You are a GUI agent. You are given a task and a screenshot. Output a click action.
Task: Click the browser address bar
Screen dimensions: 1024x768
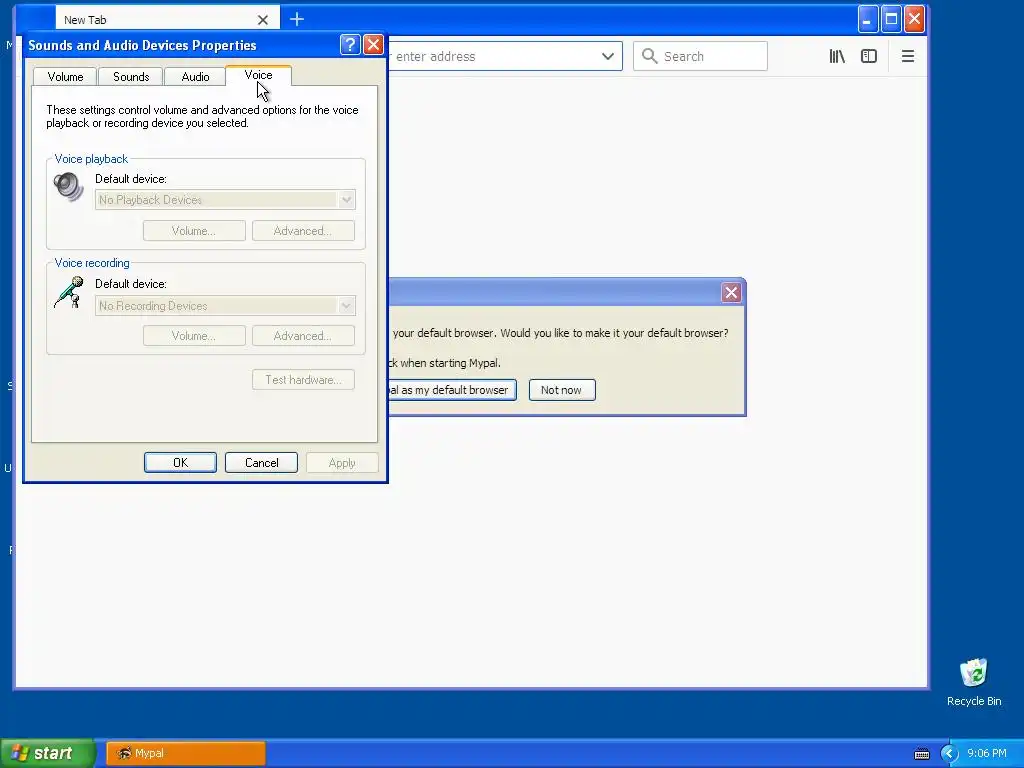point(496,56)
